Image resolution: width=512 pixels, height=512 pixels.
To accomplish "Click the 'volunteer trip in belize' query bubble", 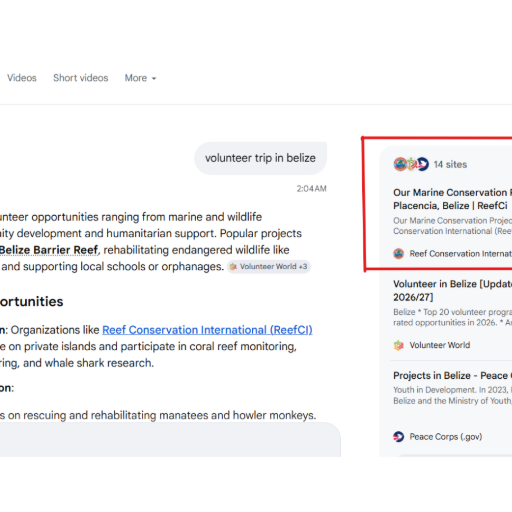I will [260, 158].
